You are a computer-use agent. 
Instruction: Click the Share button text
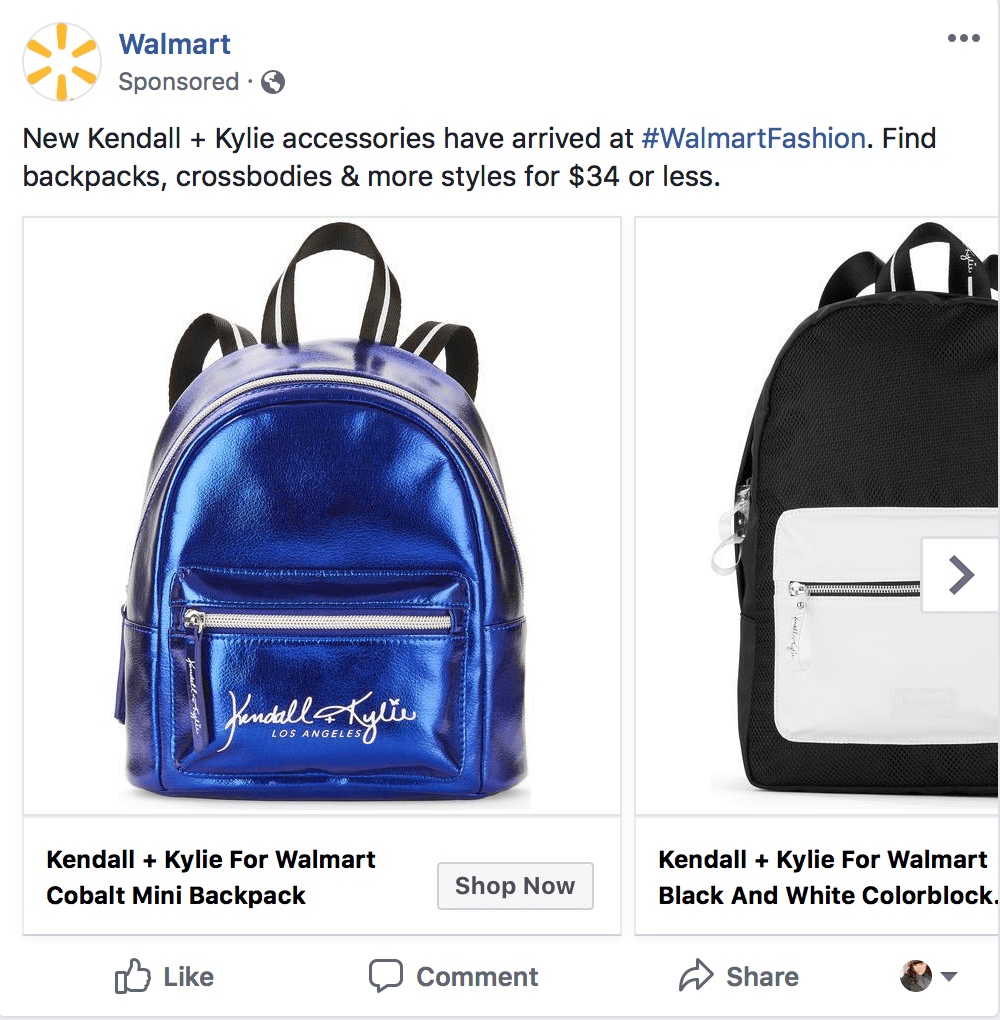click(x=762, y=977)
